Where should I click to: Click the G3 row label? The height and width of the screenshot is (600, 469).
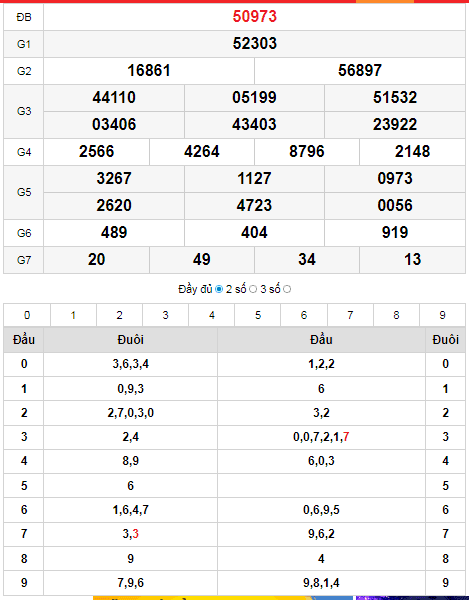(x=24, y=111)
